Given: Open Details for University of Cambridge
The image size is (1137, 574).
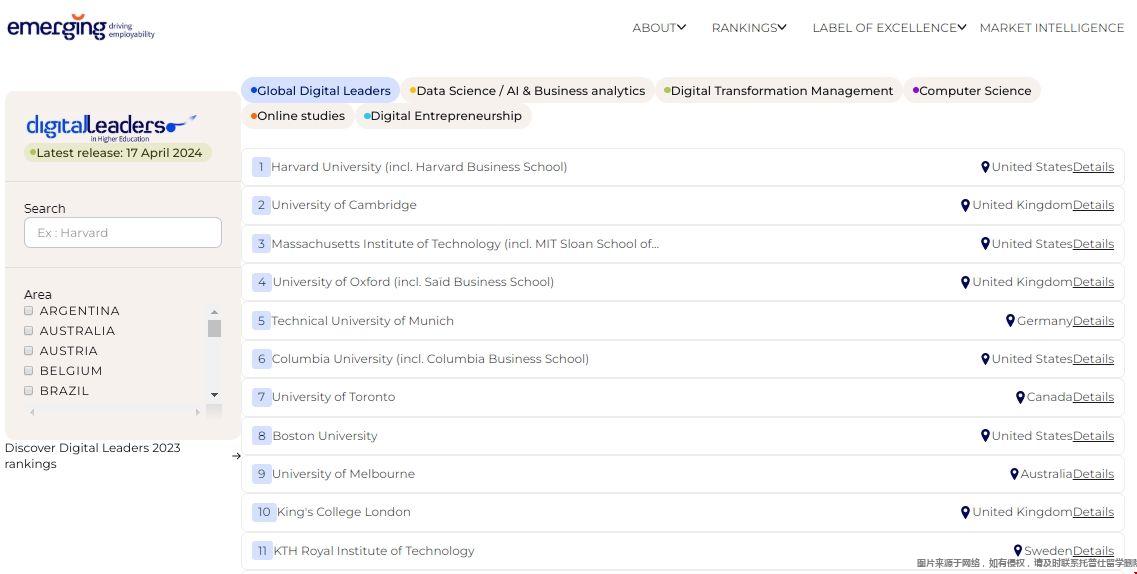Looking at the screenshot, I should (x=1093, y=205).
